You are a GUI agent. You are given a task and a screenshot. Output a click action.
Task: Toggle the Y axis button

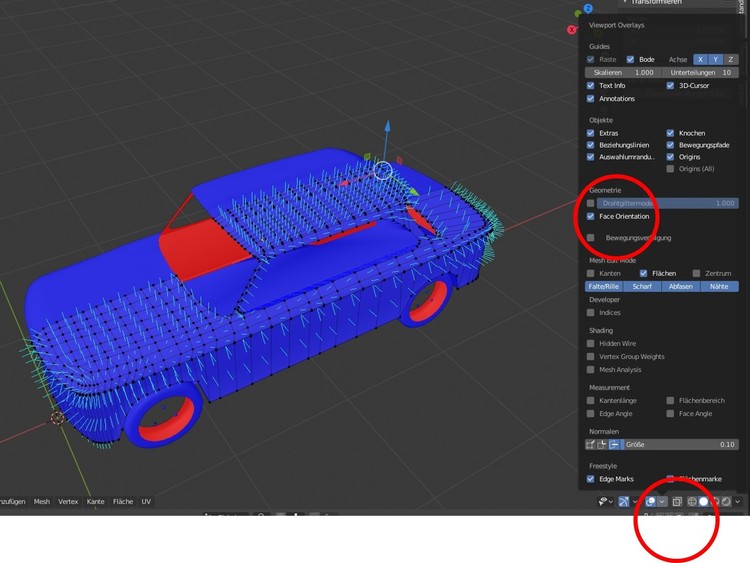(716, 59)
